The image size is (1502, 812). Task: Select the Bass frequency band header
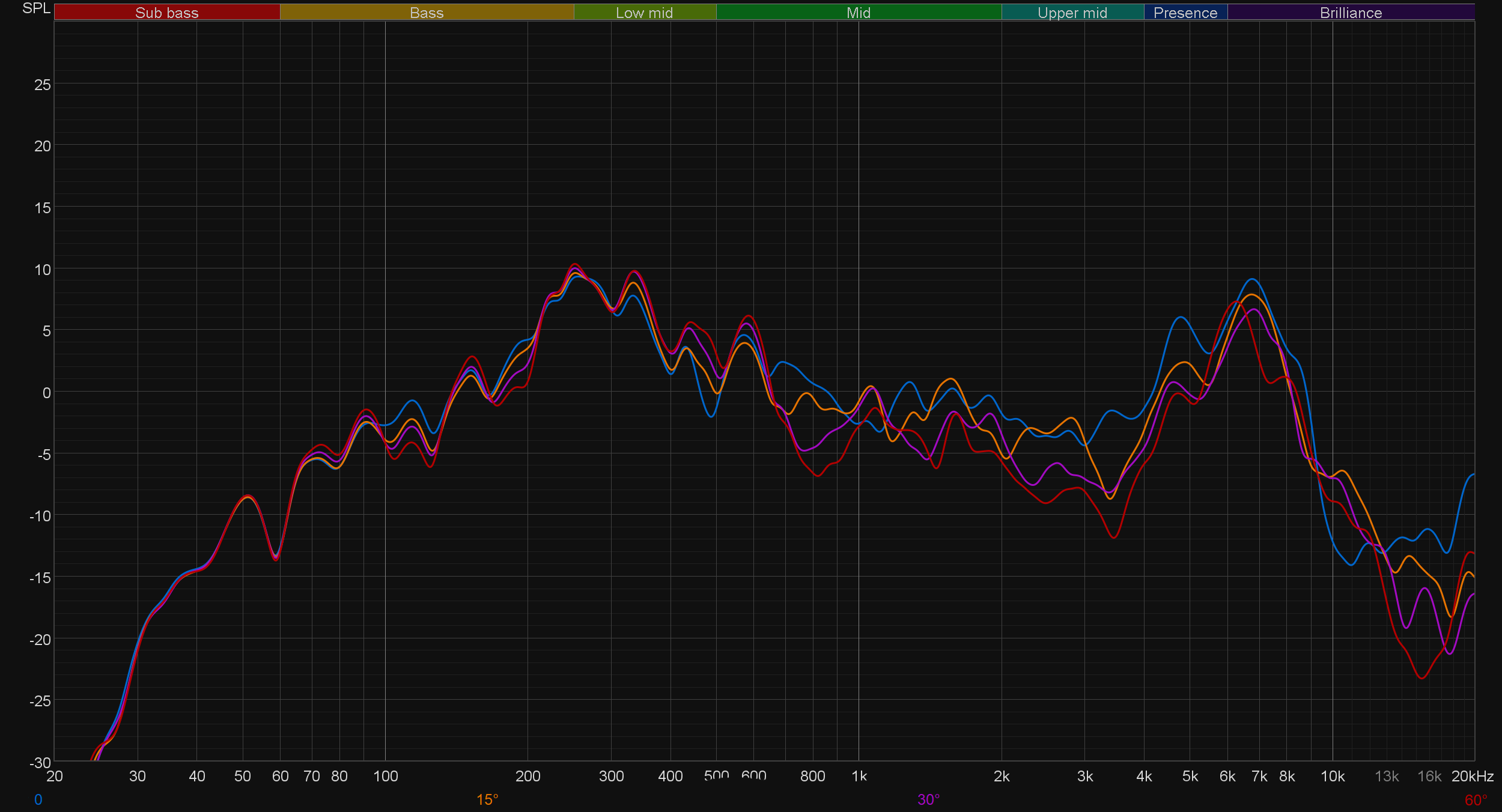tap(427, 13)
